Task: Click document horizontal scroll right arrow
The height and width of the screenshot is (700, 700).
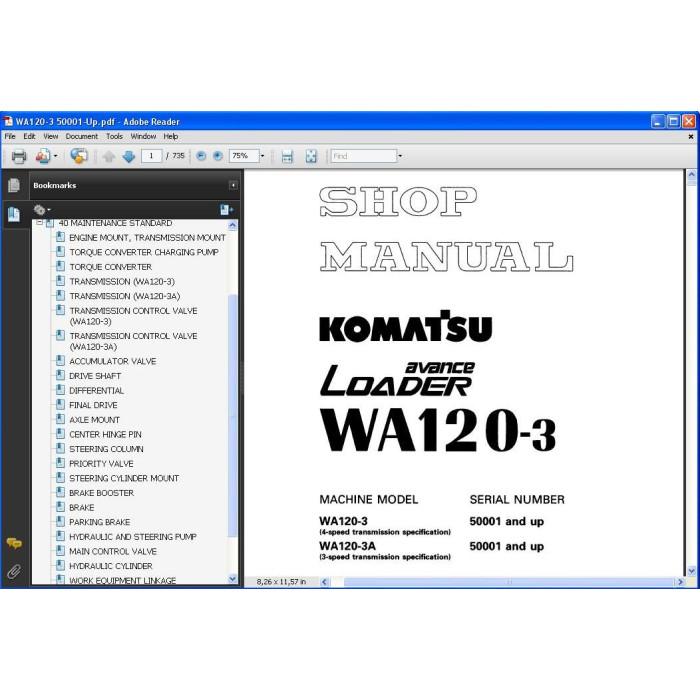Action: (680, 582)
